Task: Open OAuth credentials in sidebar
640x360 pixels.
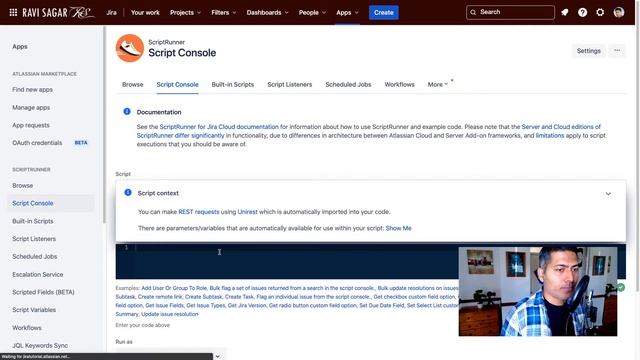Action: click(x=37, y=142)
